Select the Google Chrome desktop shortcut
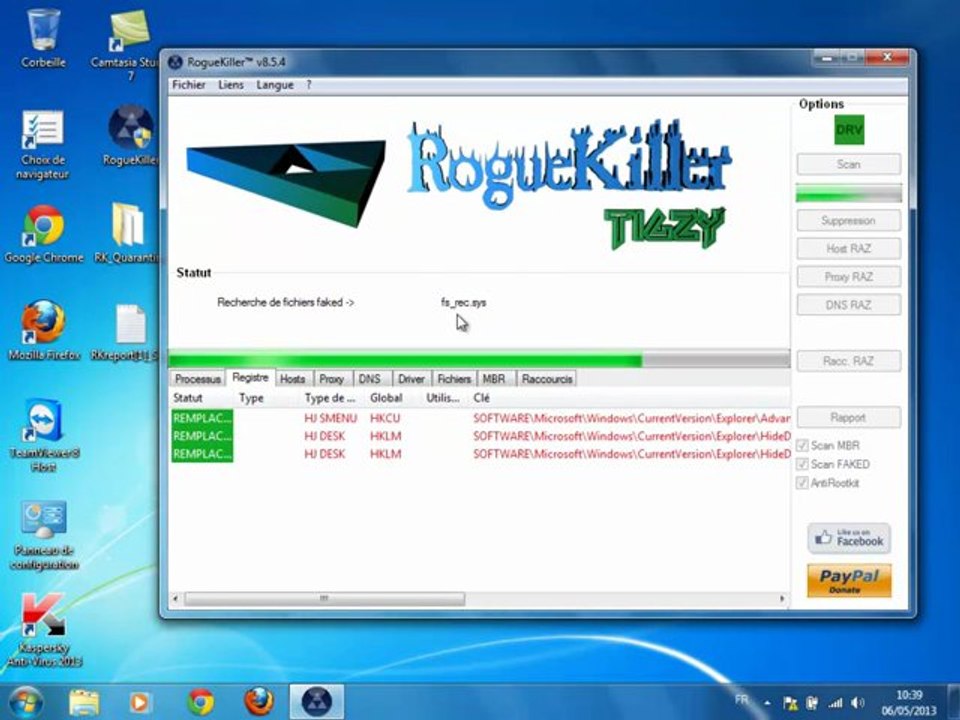Image resolution: width=960 pixels, height=720 pixels. (x=43, y=234)
